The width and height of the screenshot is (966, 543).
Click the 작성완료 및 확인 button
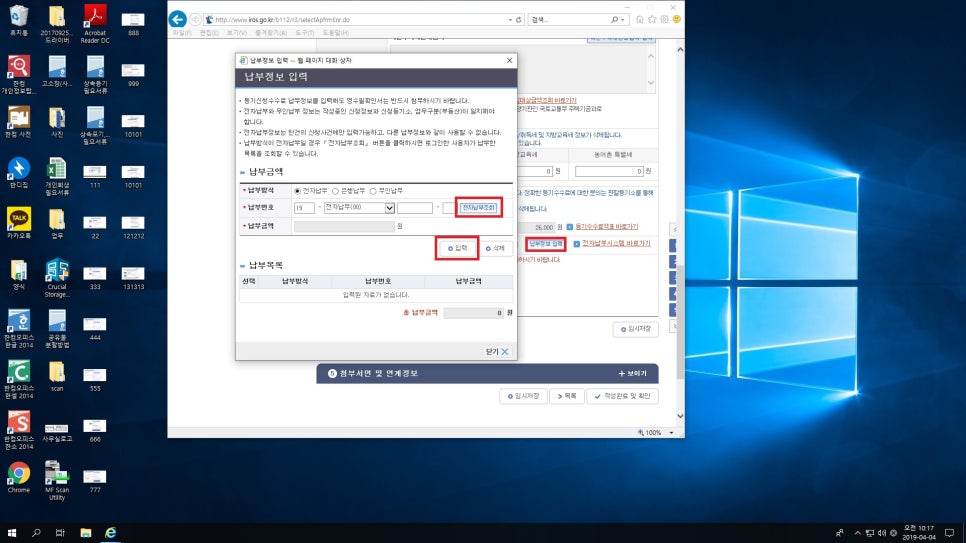tap(623, 396)
